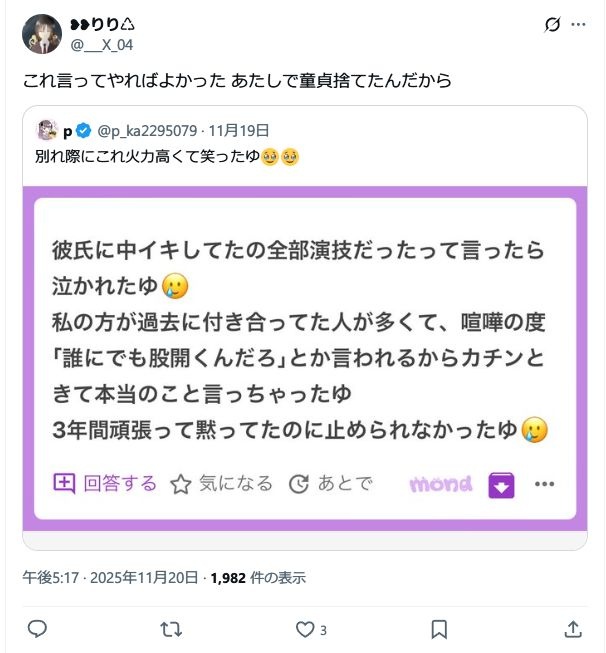
Task: Click the mond logo
Action: pyautogui.click(x=440, y=484)
